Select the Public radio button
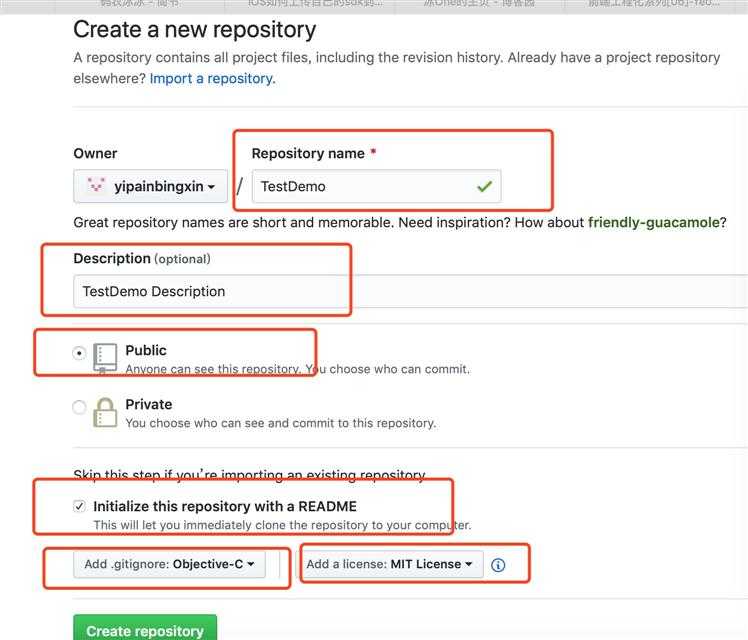Image resolution: width=748 pixels, height=640 pixels. (80, 353)
